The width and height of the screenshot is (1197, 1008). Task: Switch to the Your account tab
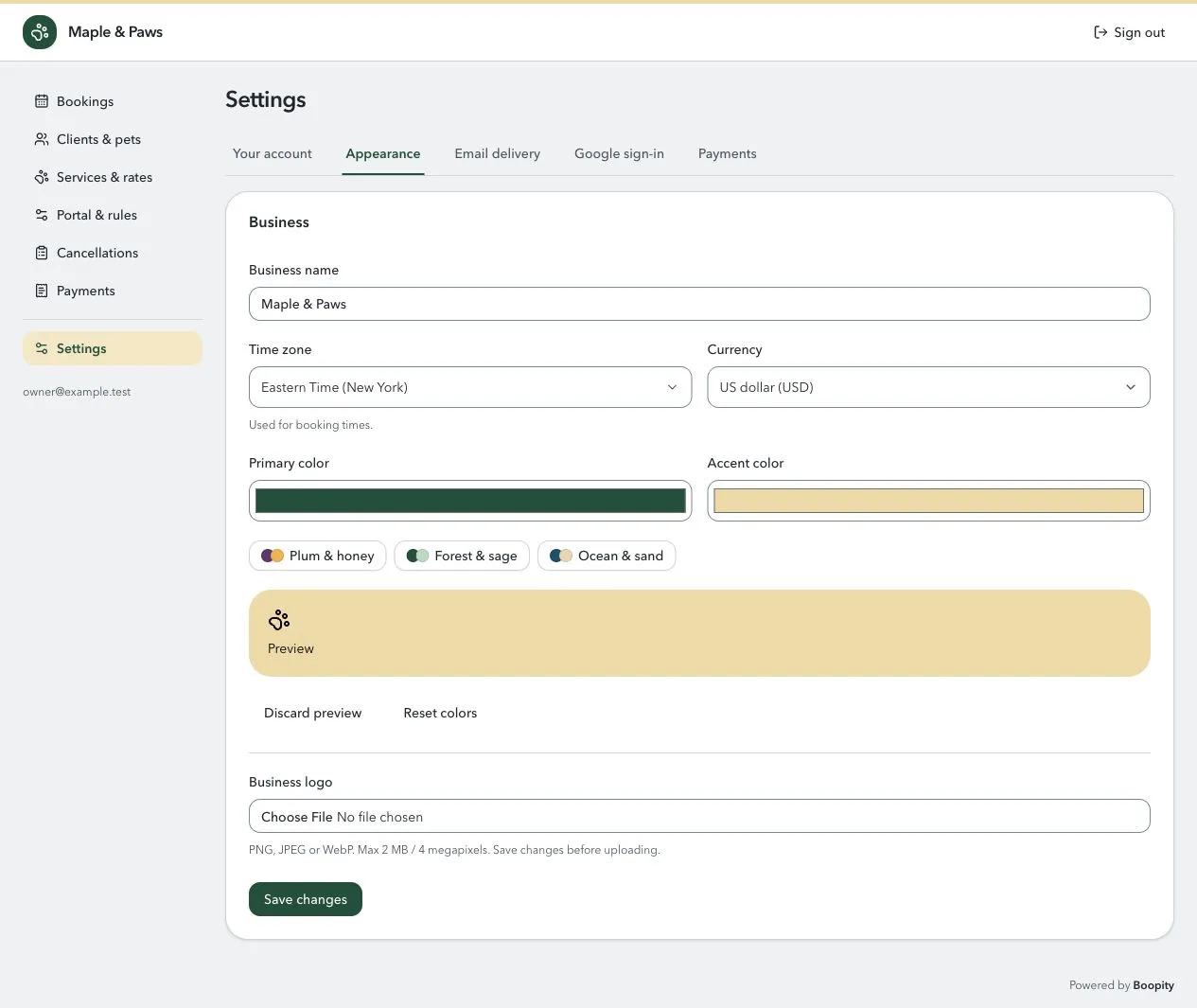click(273, 153)
